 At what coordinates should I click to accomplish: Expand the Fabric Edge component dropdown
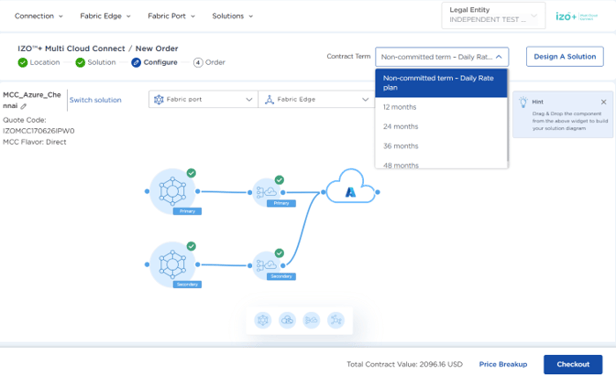[317, 99]
